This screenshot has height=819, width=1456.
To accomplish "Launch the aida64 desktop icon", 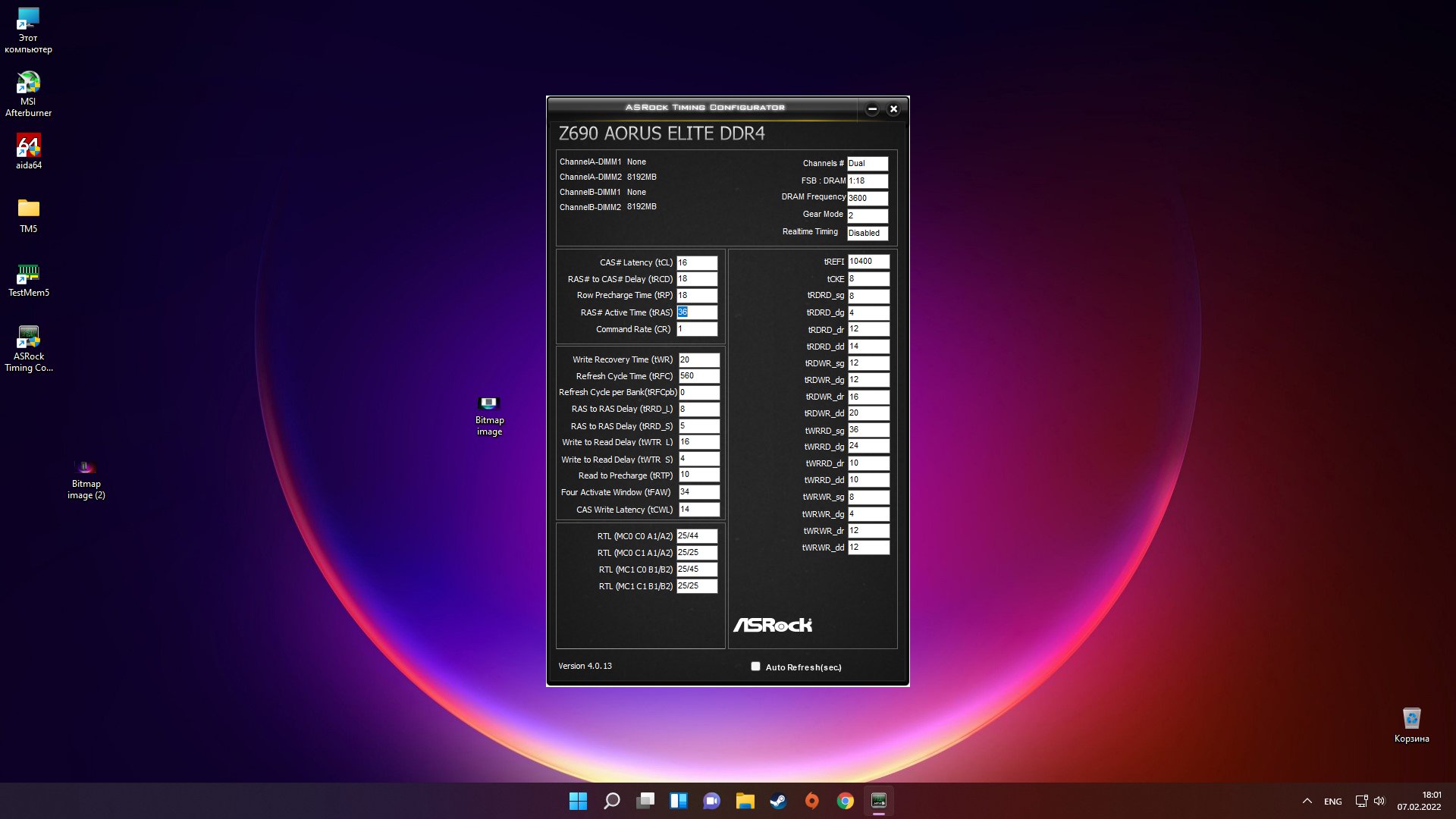I will tap(28, 146).
